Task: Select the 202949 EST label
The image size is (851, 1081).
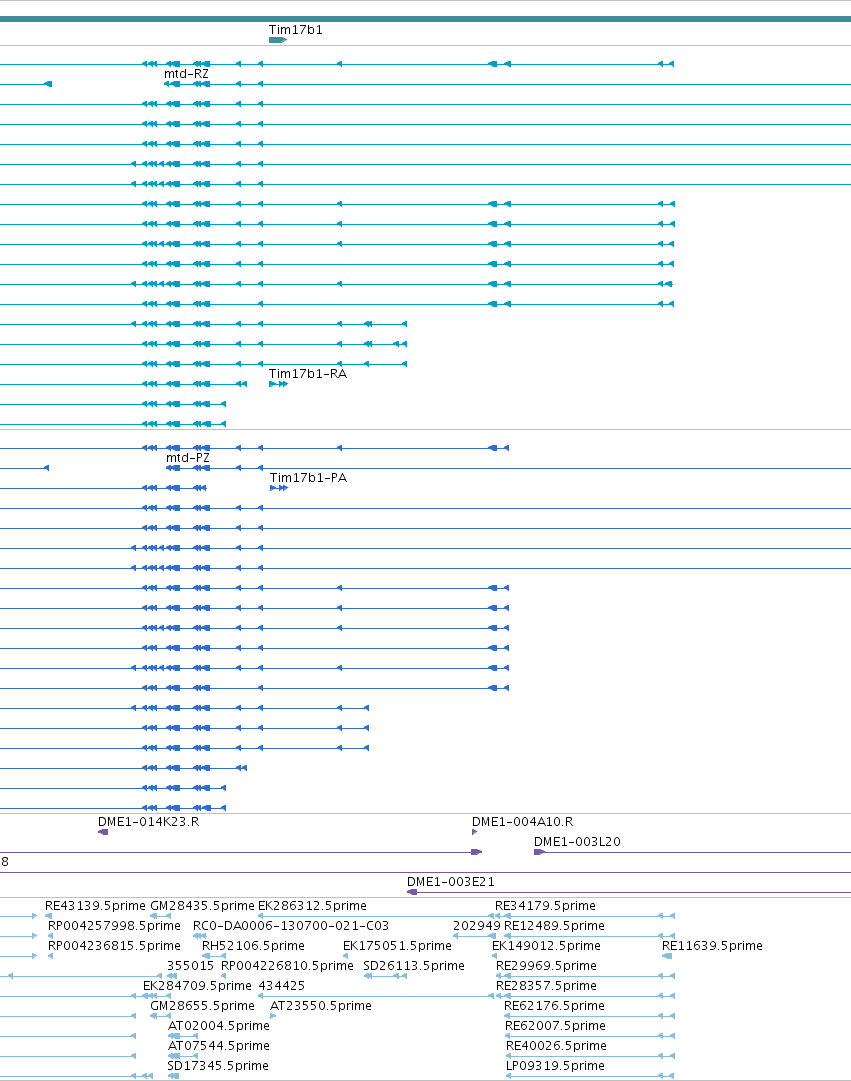Action: [x=477, y=926]
